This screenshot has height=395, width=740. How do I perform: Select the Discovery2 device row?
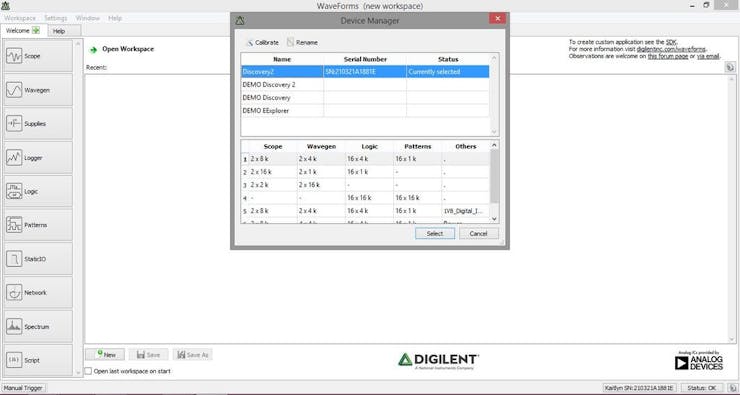click(x=365, y=72)
